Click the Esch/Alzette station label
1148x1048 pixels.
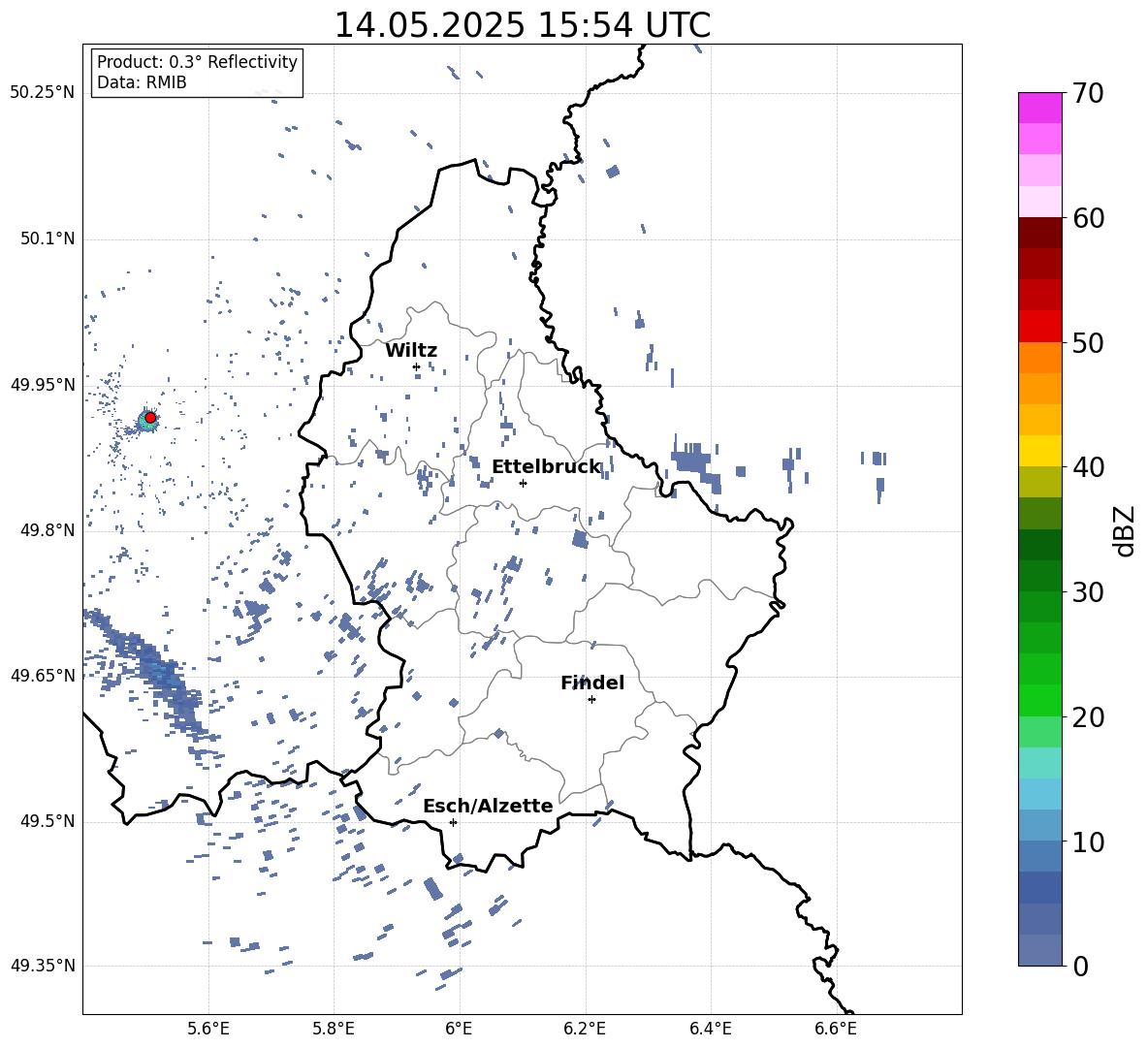tap(488, 806)
